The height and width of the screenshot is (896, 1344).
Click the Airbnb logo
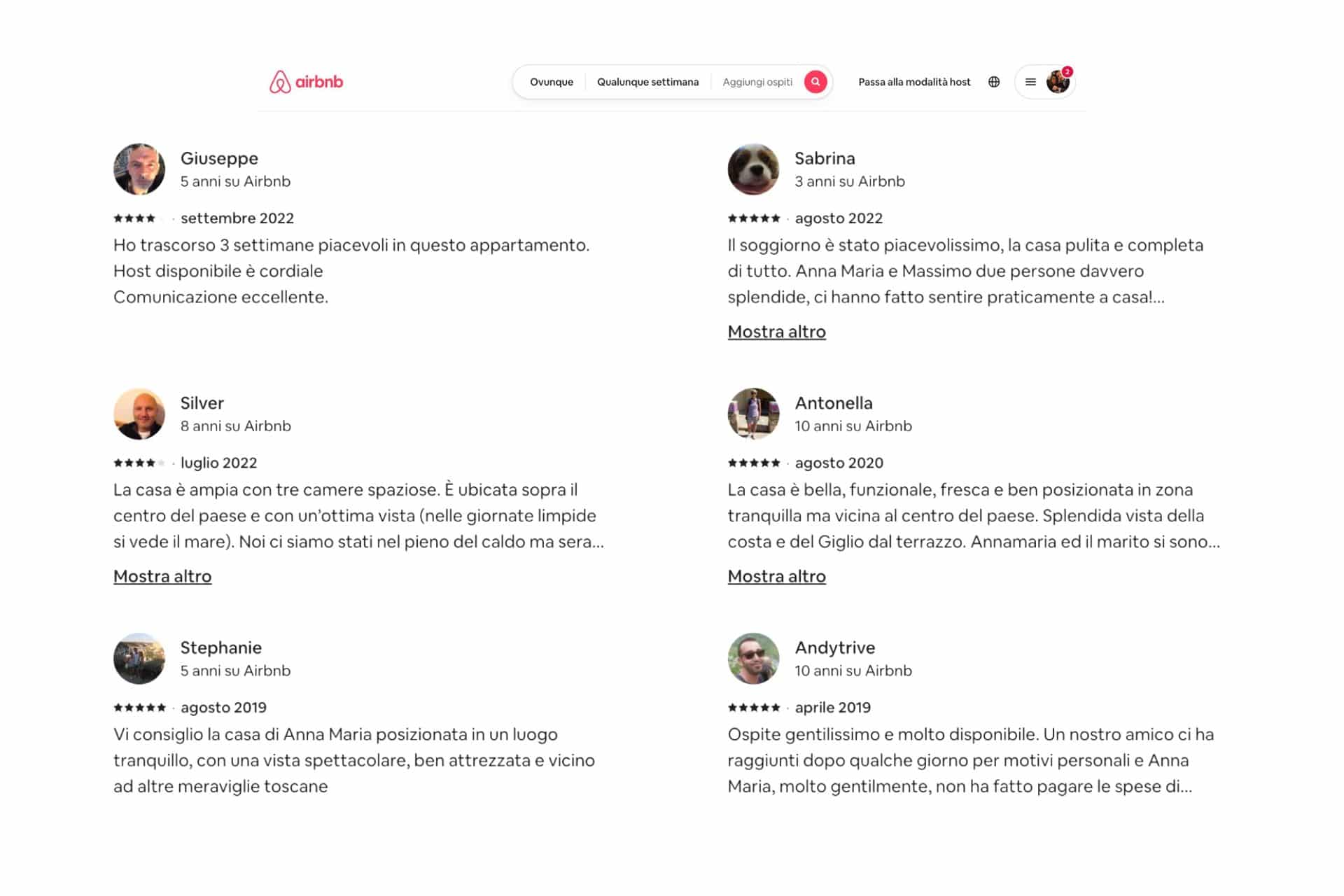(306, 82)
